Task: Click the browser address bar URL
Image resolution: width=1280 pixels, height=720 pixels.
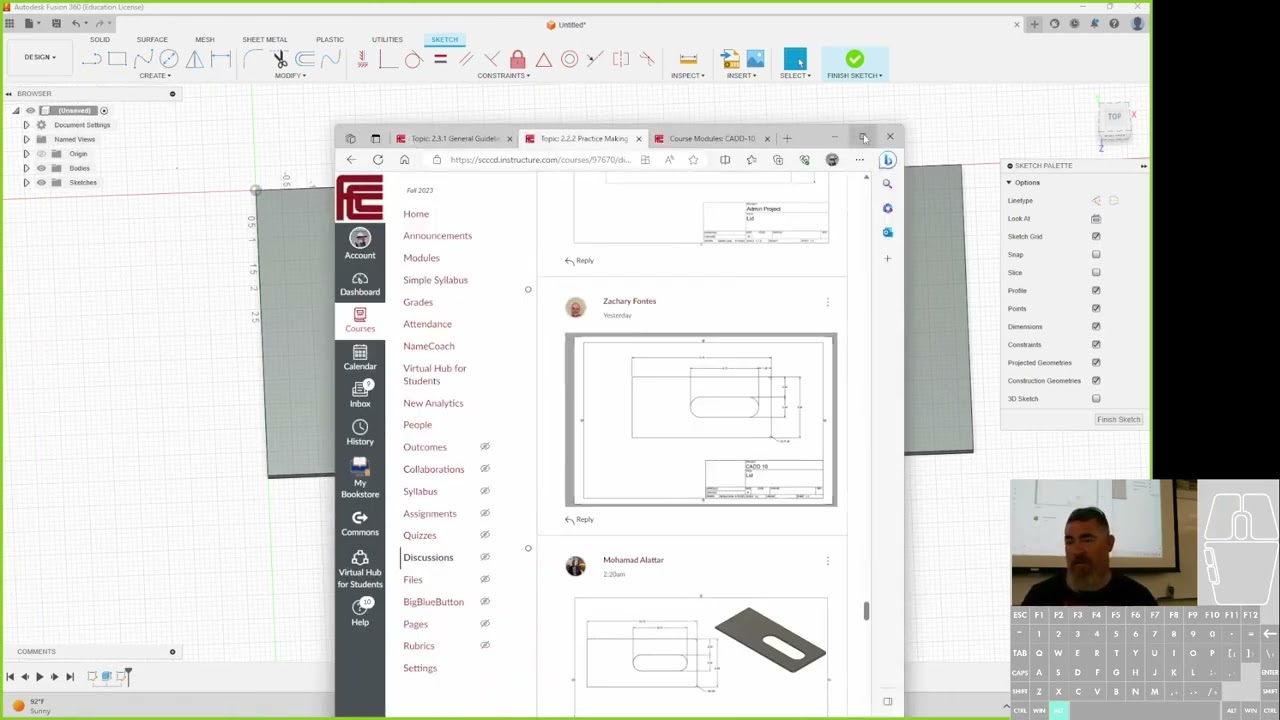Action: click(x=540, y=160)
